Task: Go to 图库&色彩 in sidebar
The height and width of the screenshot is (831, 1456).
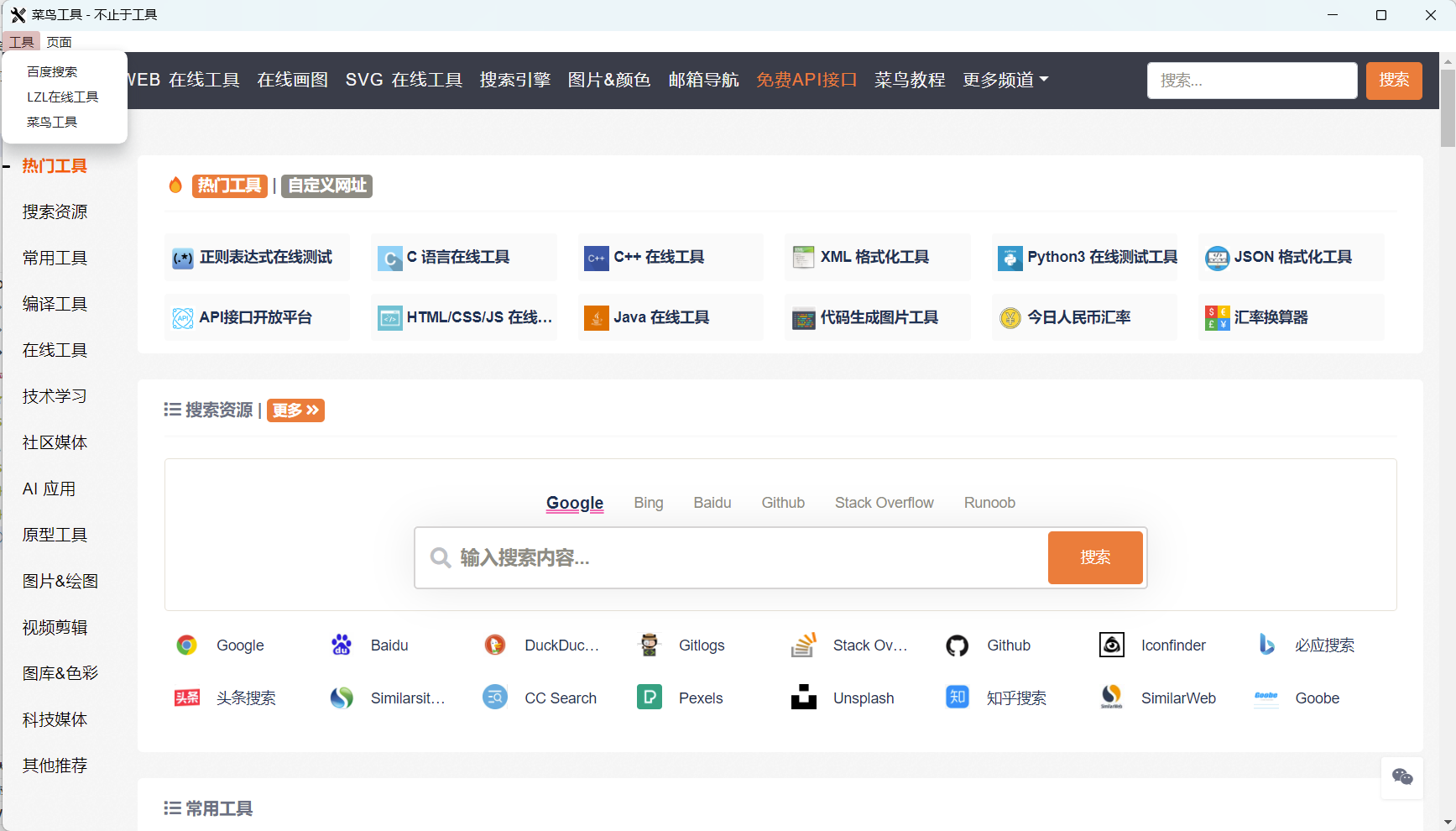Action: pyautogui.click(x=60, y=673)
